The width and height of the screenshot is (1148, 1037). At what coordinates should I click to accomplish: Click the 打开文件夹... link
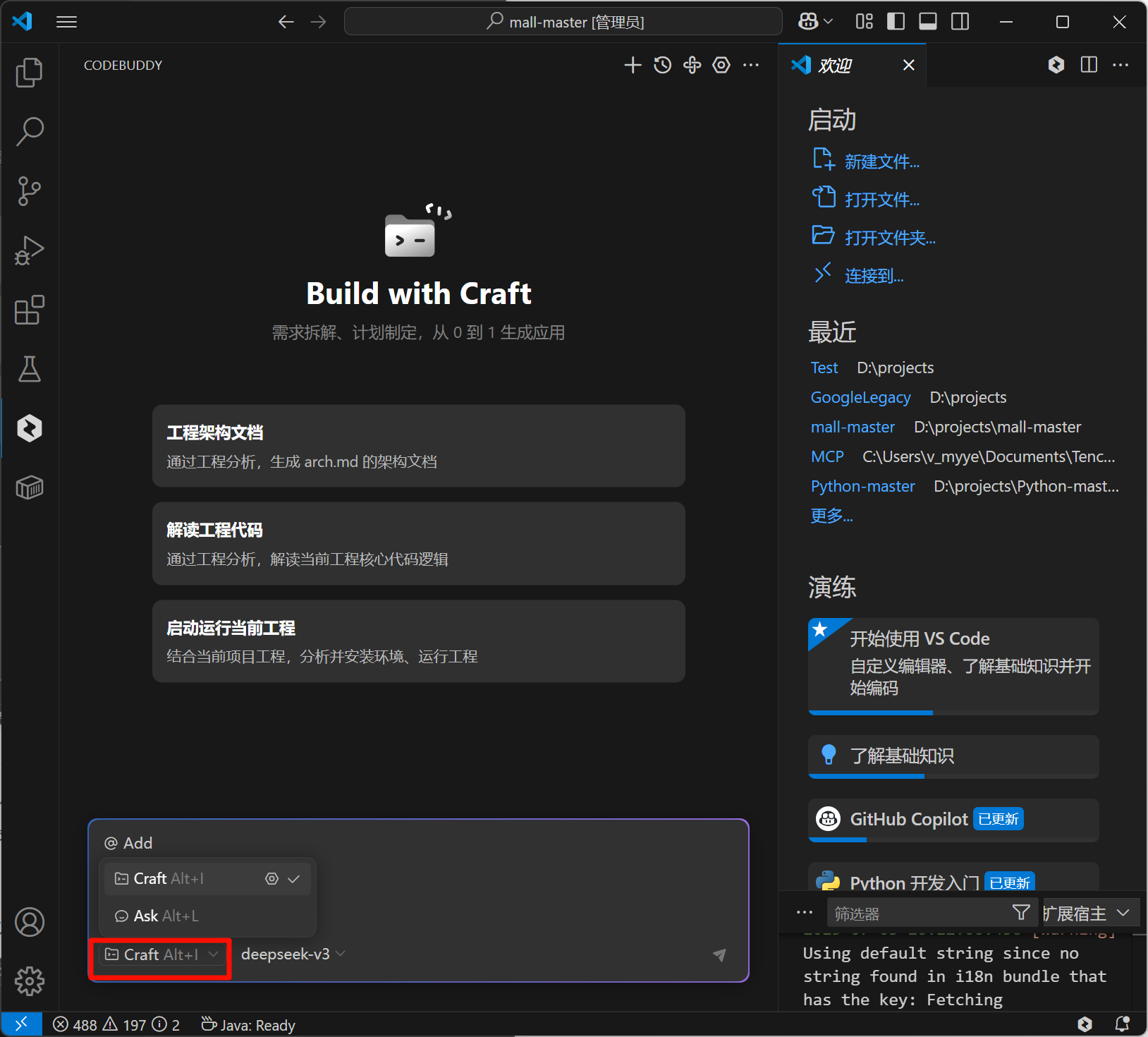(x=890, y=238)
